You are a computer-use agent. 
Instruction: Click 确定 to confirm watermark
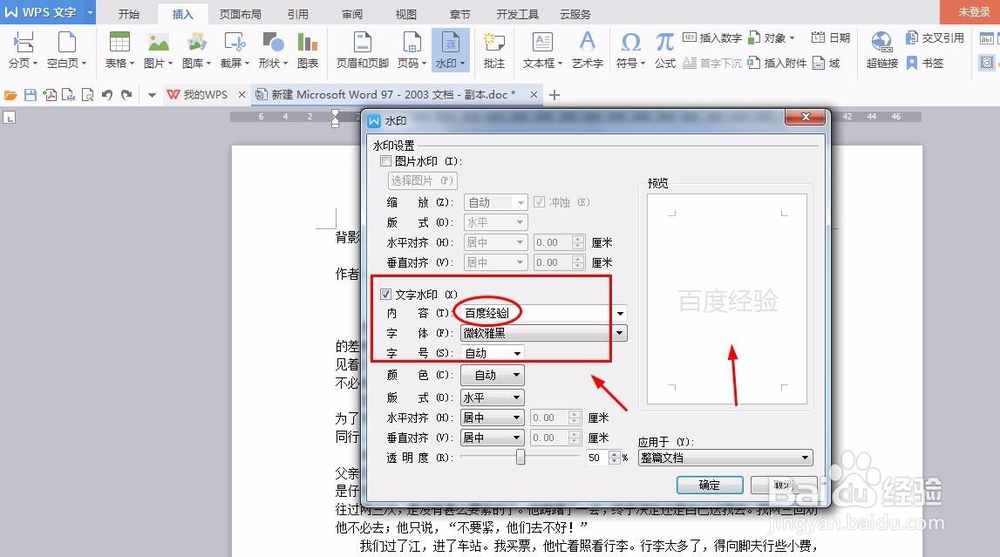coord(709,485)
